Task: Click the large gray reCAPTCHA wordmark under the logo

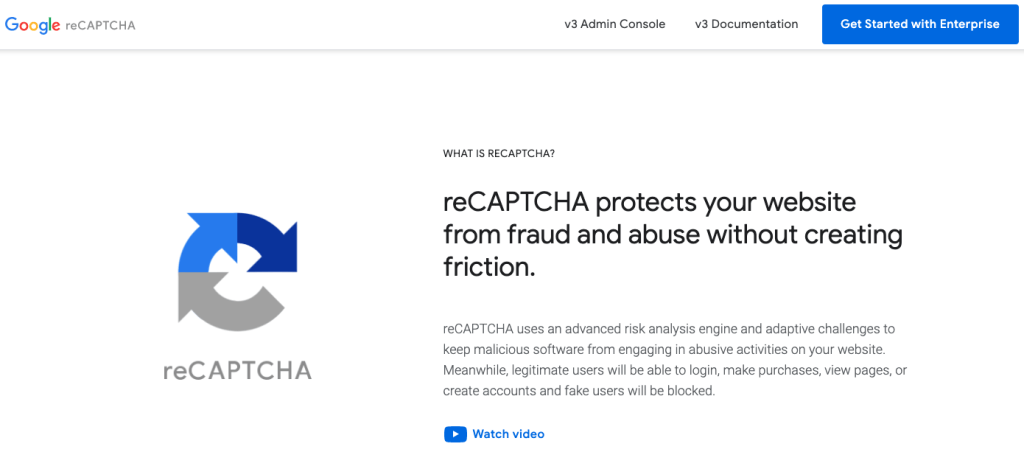Action: click(237, 371)
